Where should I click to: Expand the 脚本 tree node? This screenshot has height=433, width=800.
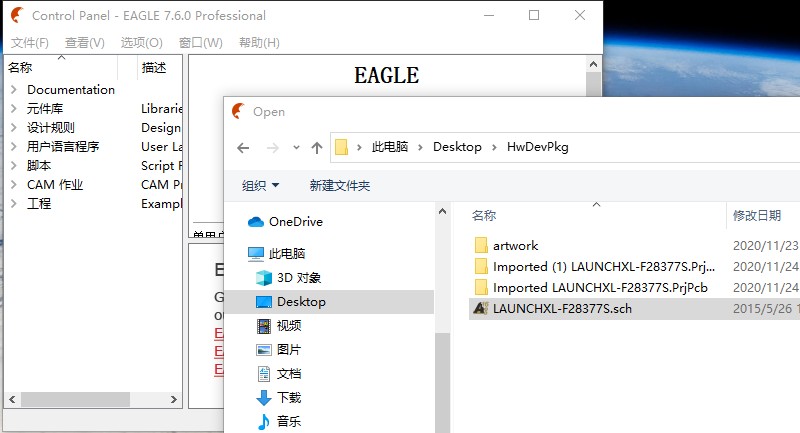click(x=14, y=166)
